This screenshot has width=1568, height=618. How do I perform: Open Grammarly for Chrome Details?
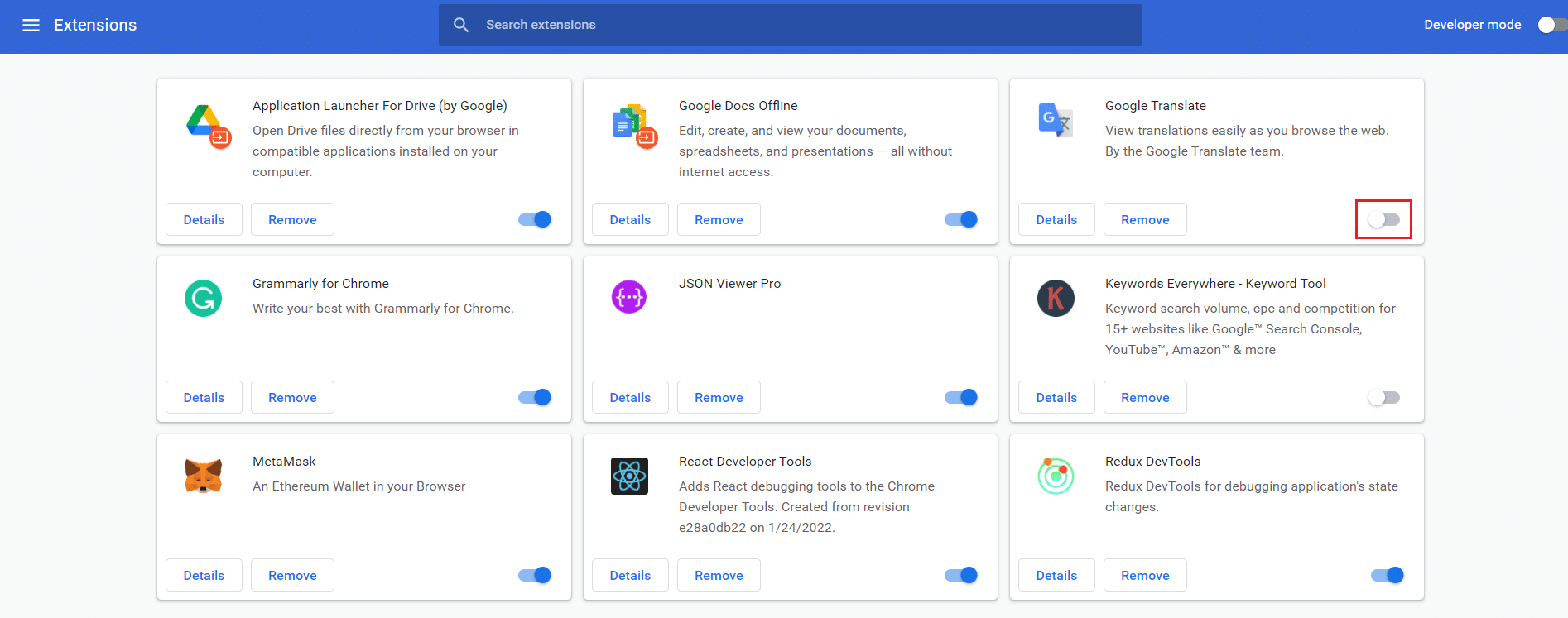pyautogui.click(x=204, y=397)
